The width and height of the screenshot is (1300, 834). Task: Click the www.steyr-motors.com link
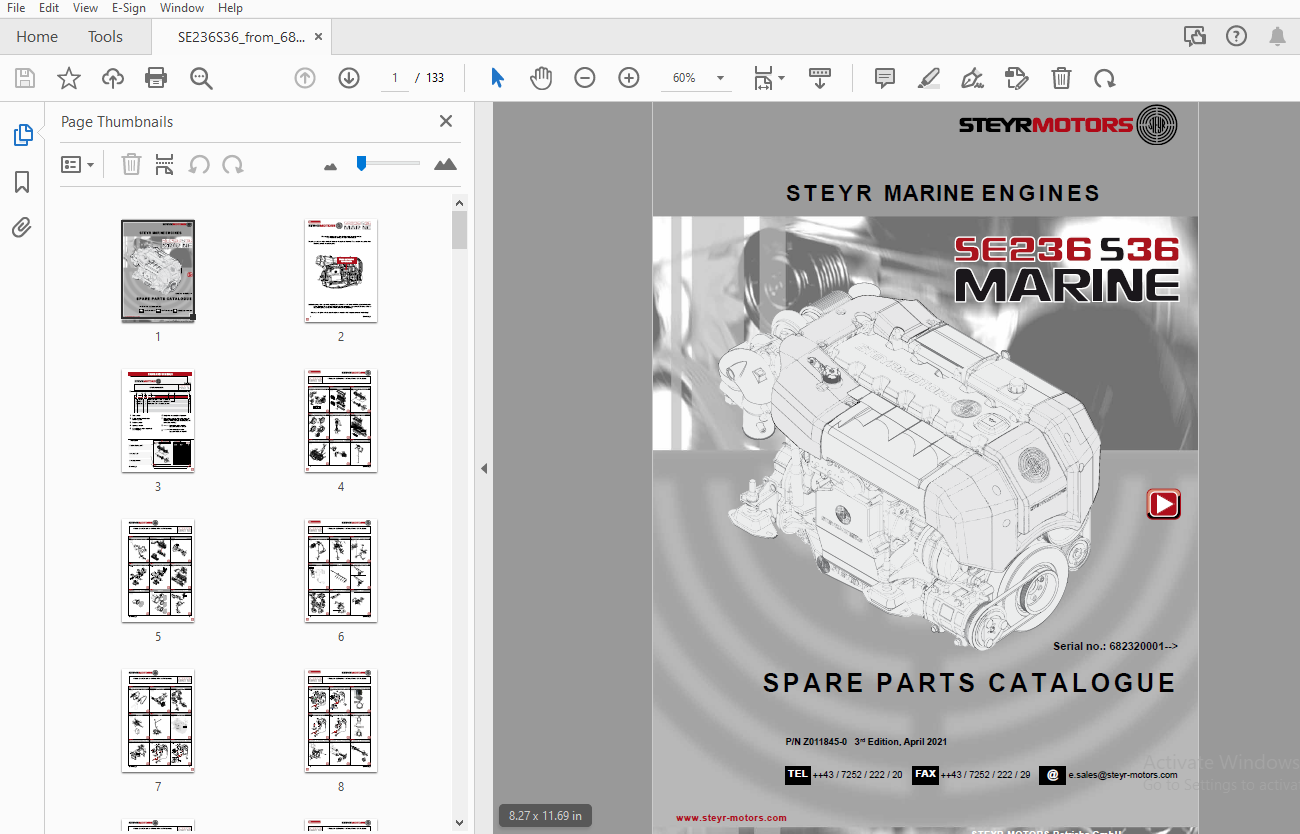731,818
